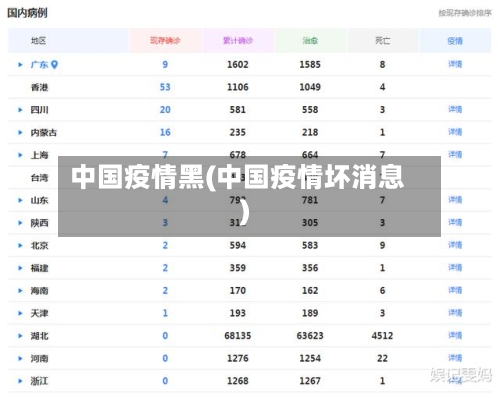
Task: Click the 国内病例 section title
Action: [27, 13]
